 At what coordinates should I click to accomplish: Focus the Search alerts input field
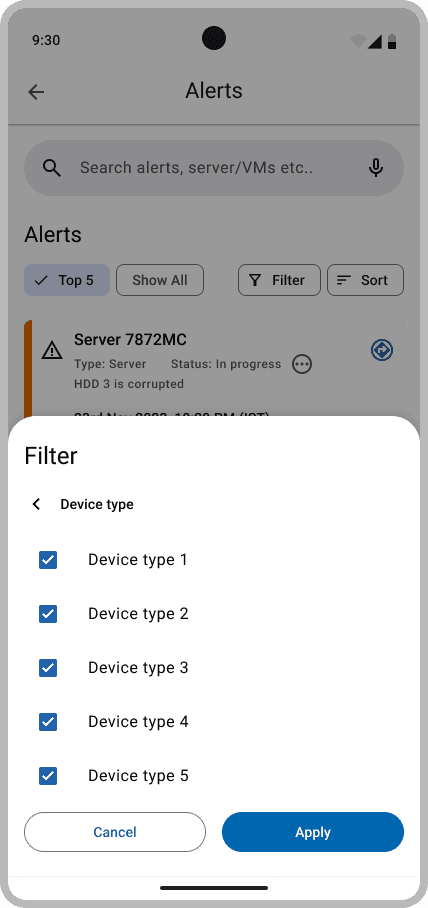click(x=214, y=168)
